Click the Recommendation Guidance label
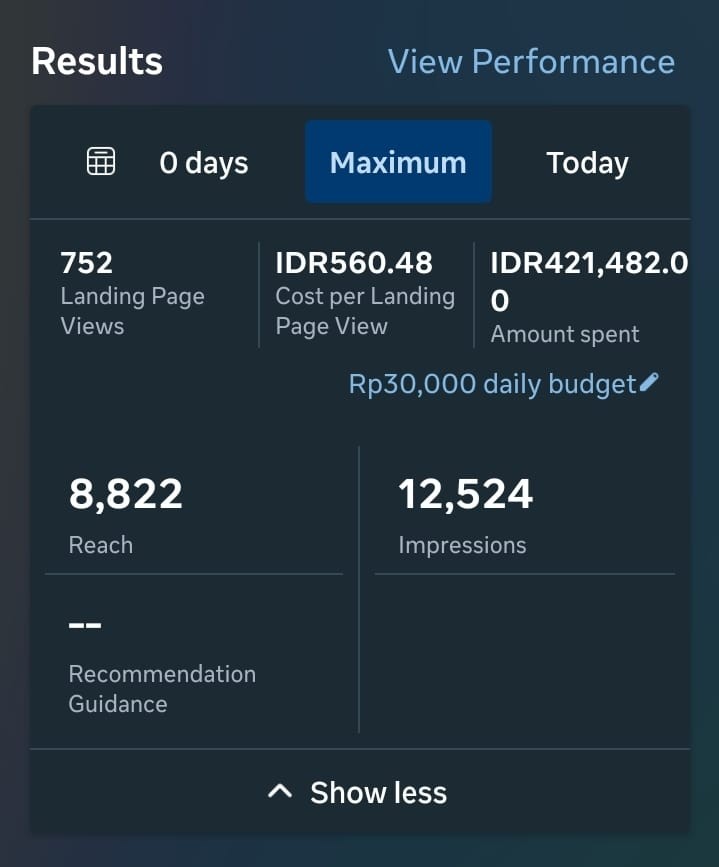This screenshot has height=867, width=719. click(x=162, y=688)
